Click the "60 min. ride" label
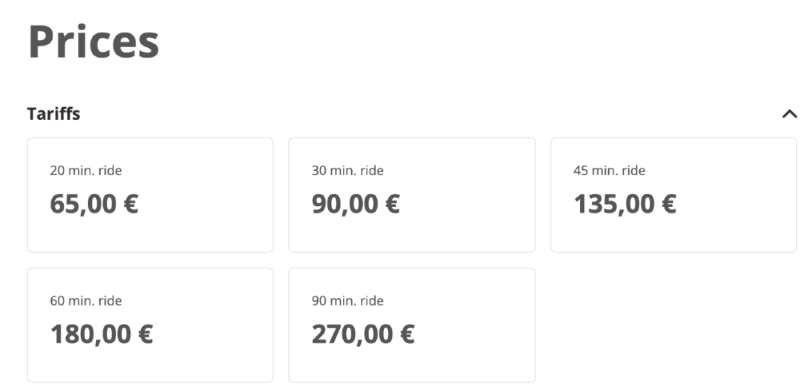 pyautogui.click(x=86, y=301)
